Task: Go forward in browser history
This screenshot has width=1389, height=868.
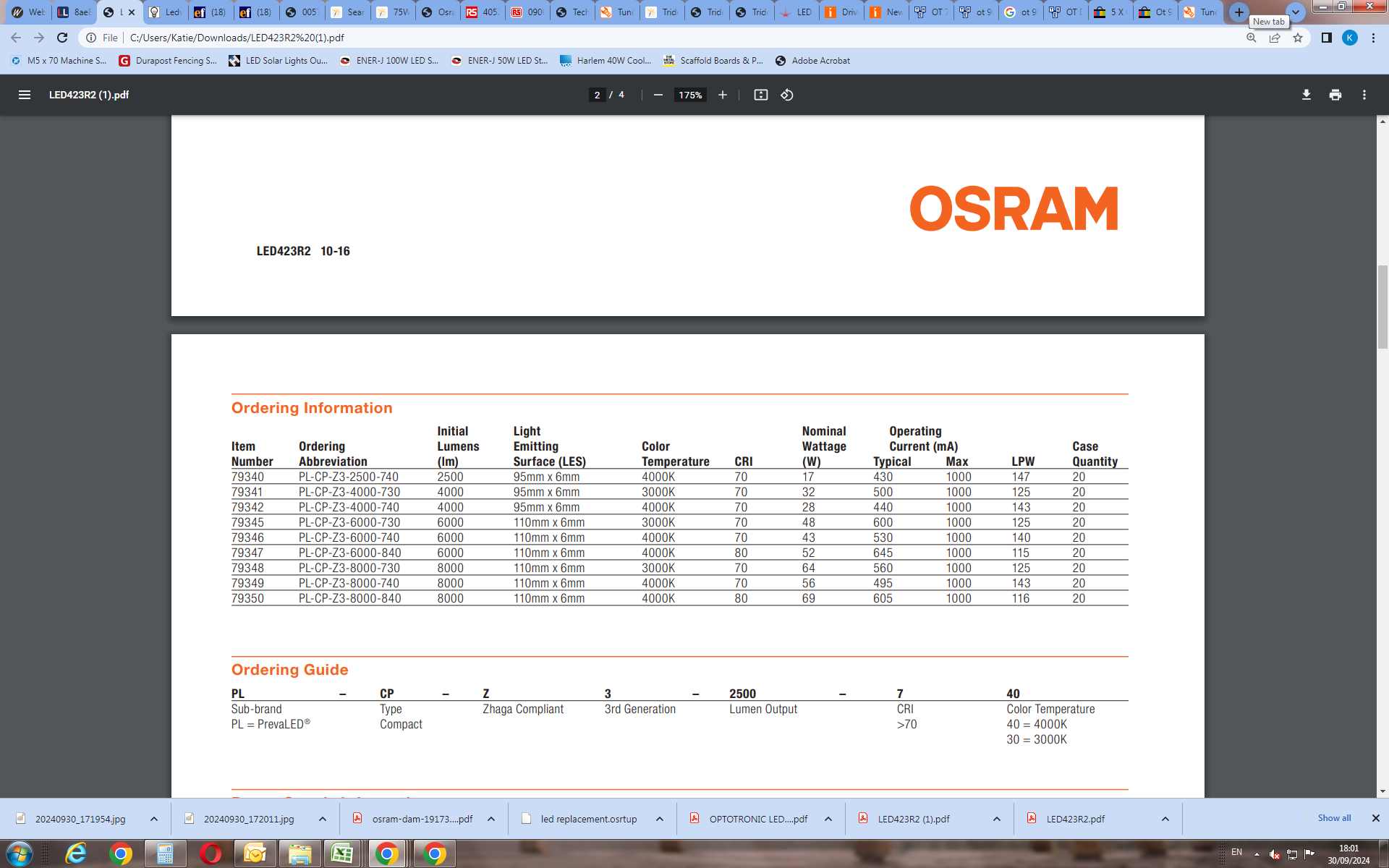Action: pos(39,38)
